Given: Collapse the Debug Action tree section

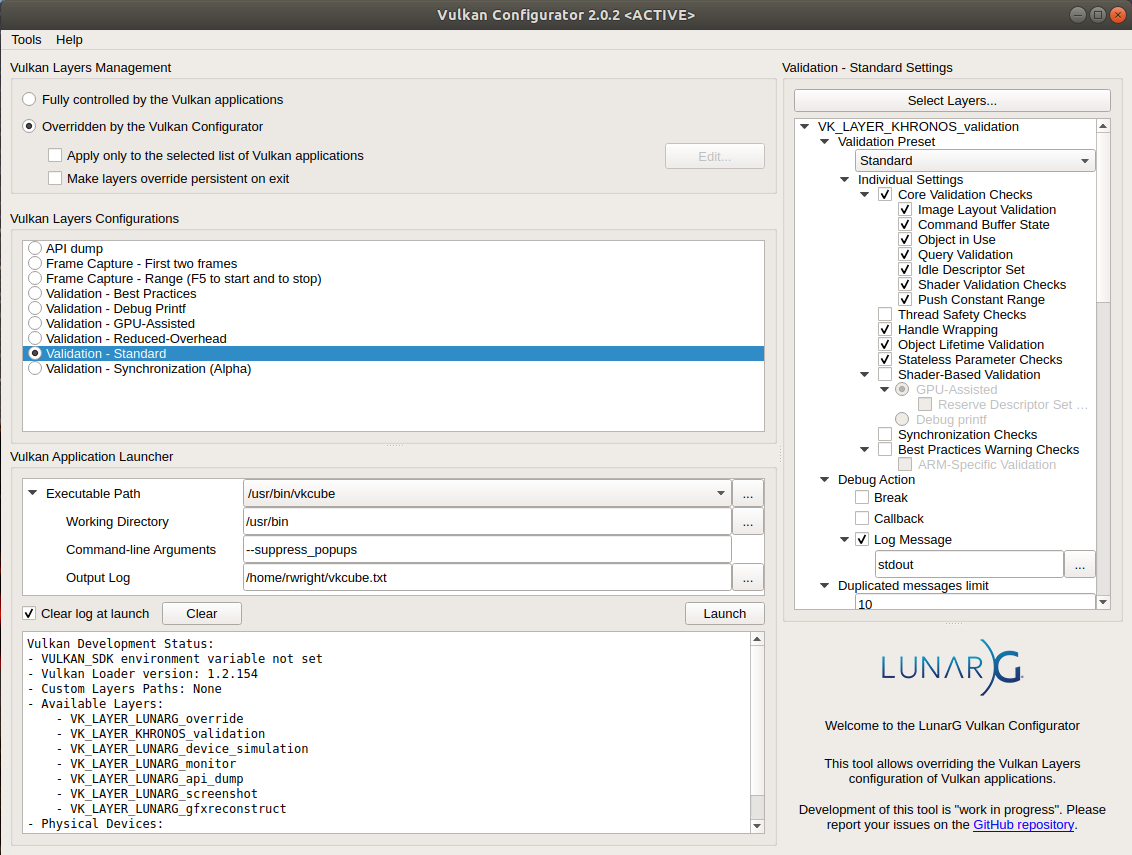Looking at the screenshot, I should point(825,480).
